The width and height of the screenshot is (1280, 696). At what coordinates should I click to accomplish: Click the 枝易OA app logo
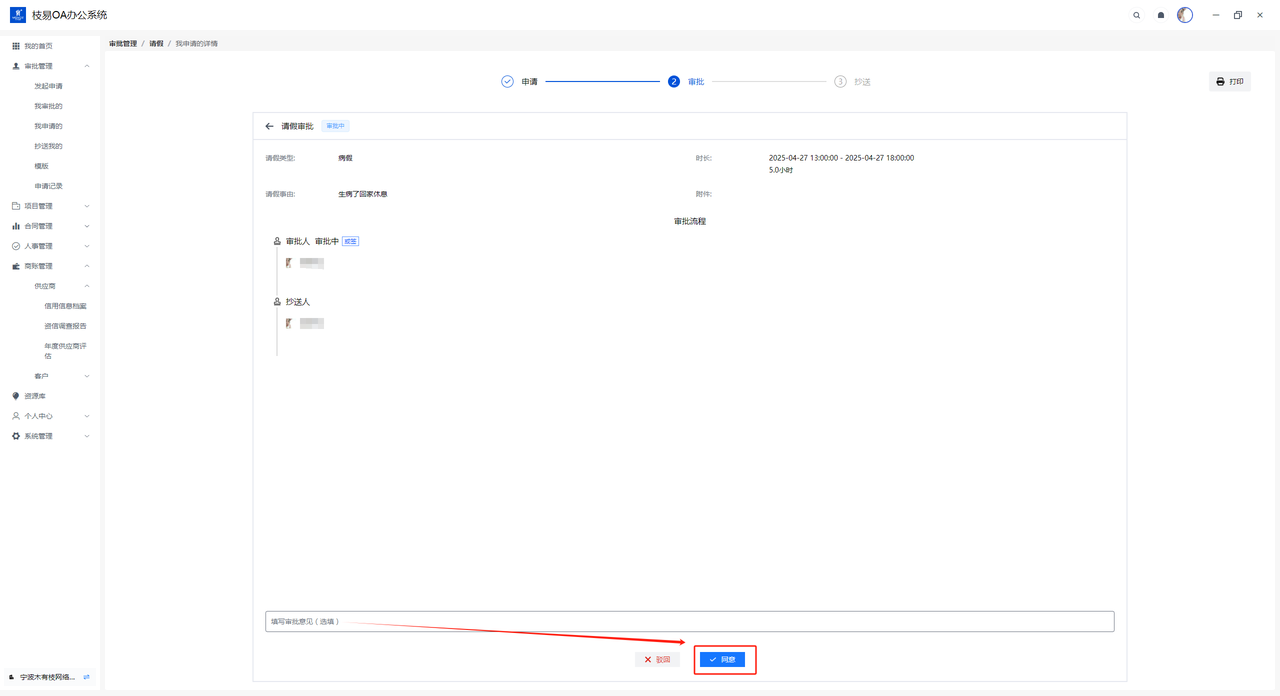(17, 15)
